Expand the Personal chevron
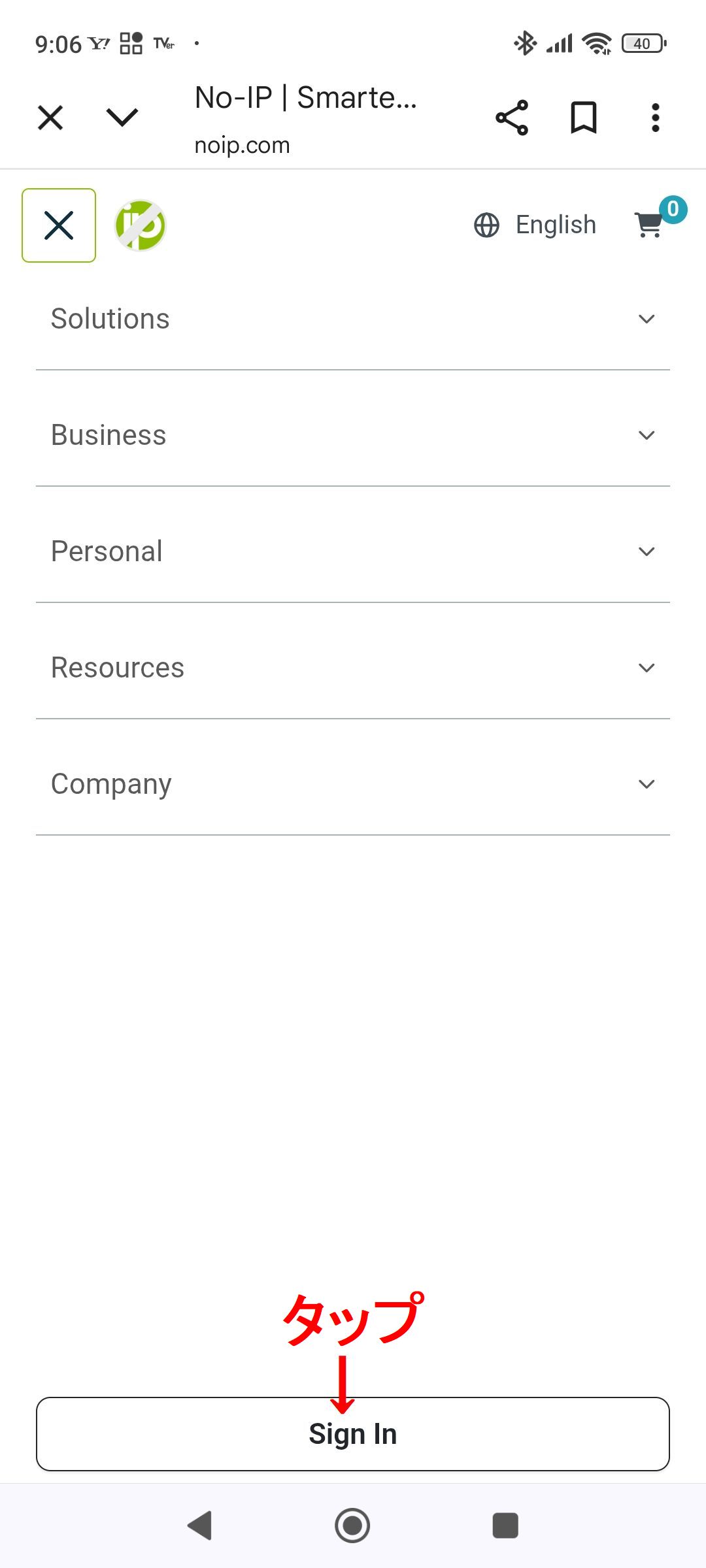 (647, 551)
